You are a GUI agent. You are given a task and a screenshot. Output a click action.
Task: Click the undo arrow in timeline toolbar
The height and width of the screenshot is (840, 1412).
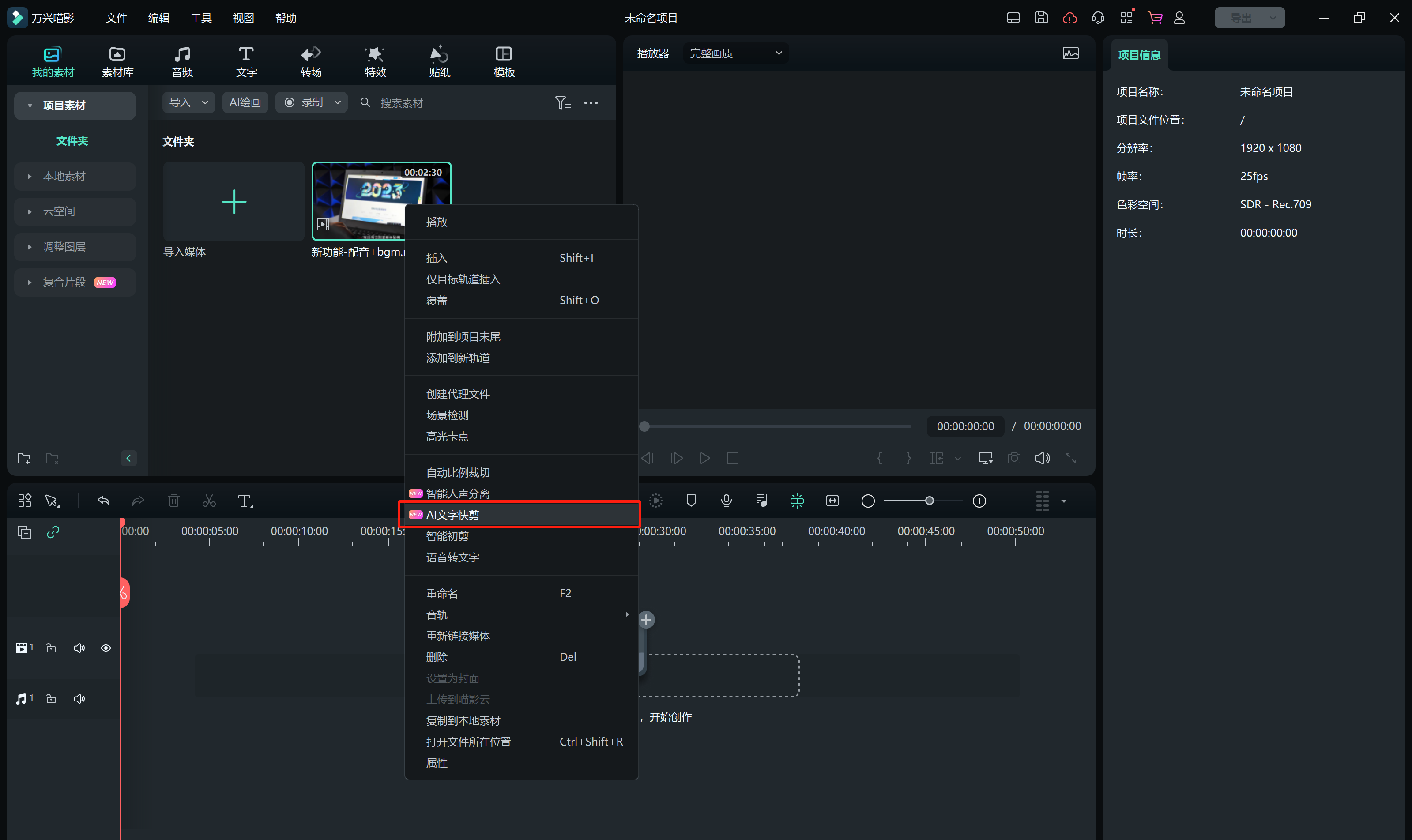[x=104, y=501]
